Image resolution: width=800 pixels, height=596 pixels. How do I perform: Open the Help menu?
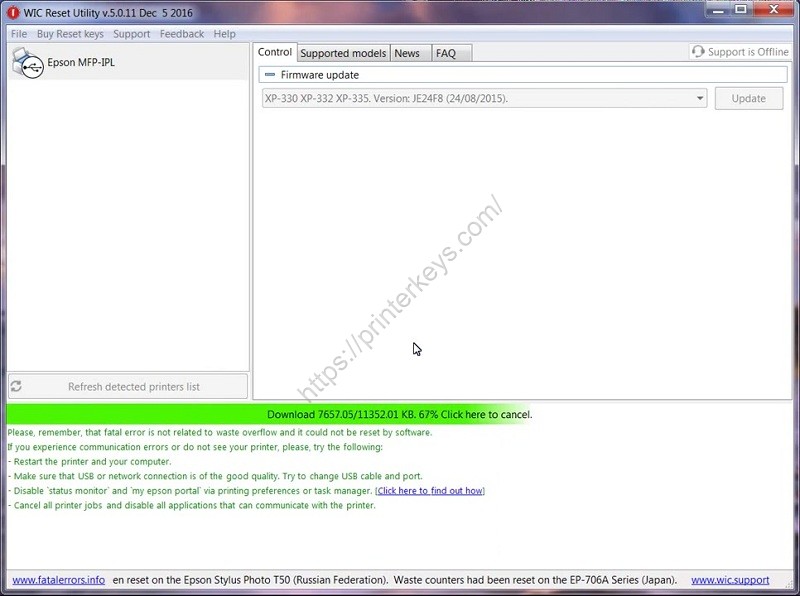(x=224, y=34)
